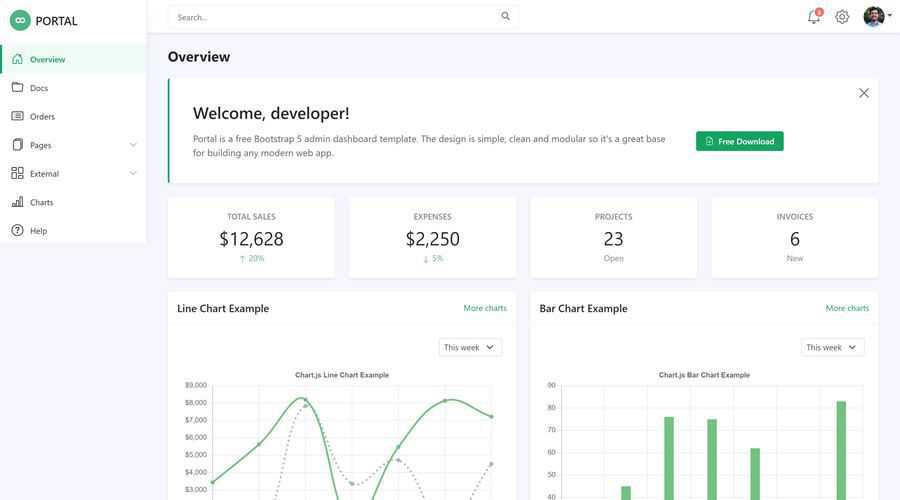Click the Portal logo icon

click(x=20, y=20)
